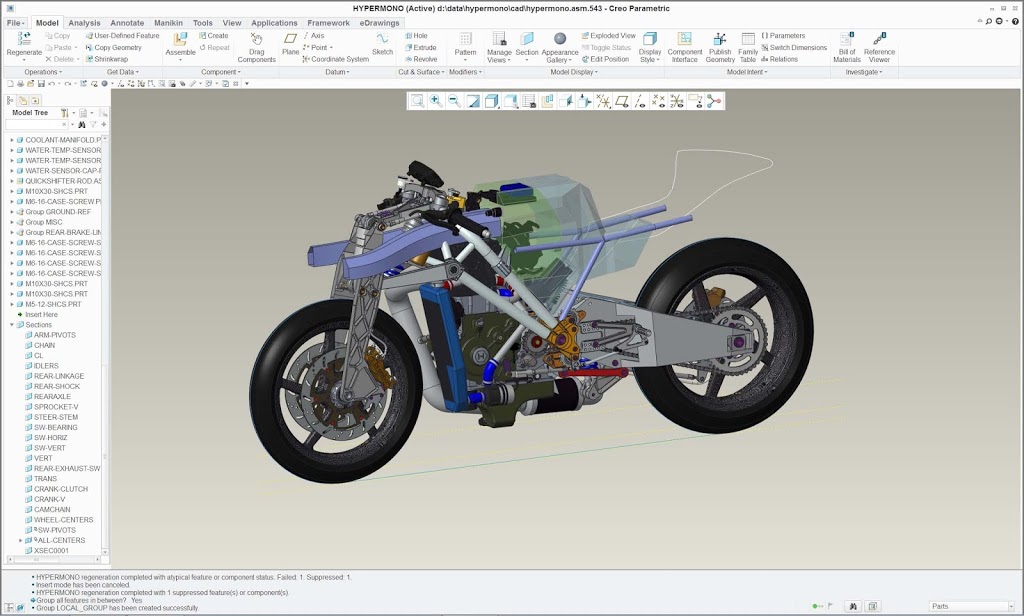Click the Extrude button
The width and height of the screenshot is (1024, 616).
point(420,47)
